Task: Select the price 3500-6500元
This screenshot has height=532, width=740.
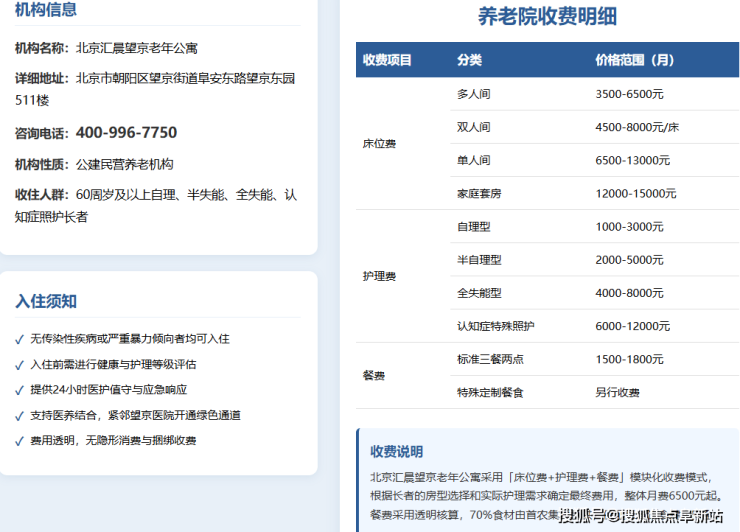Action: tap(629, 94)
